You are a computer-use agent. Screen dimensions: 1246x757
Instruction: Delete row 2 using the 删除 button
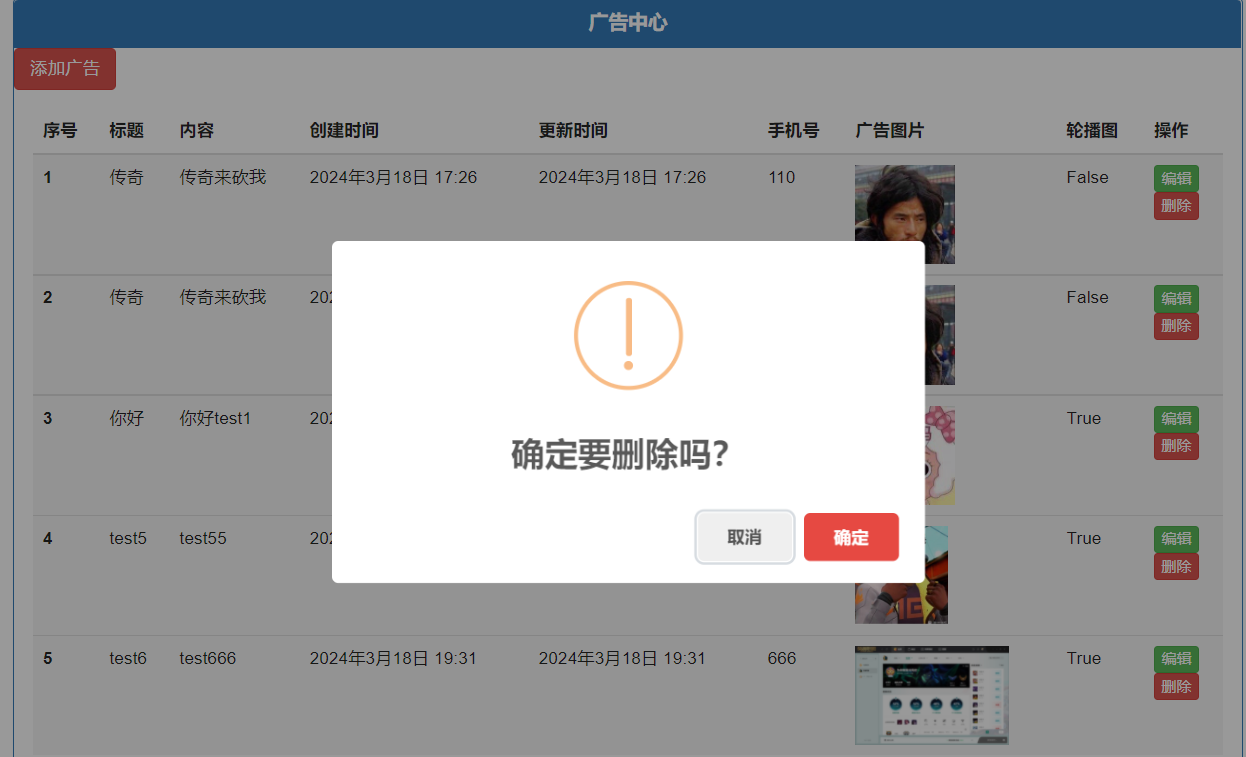(1176, 326)
